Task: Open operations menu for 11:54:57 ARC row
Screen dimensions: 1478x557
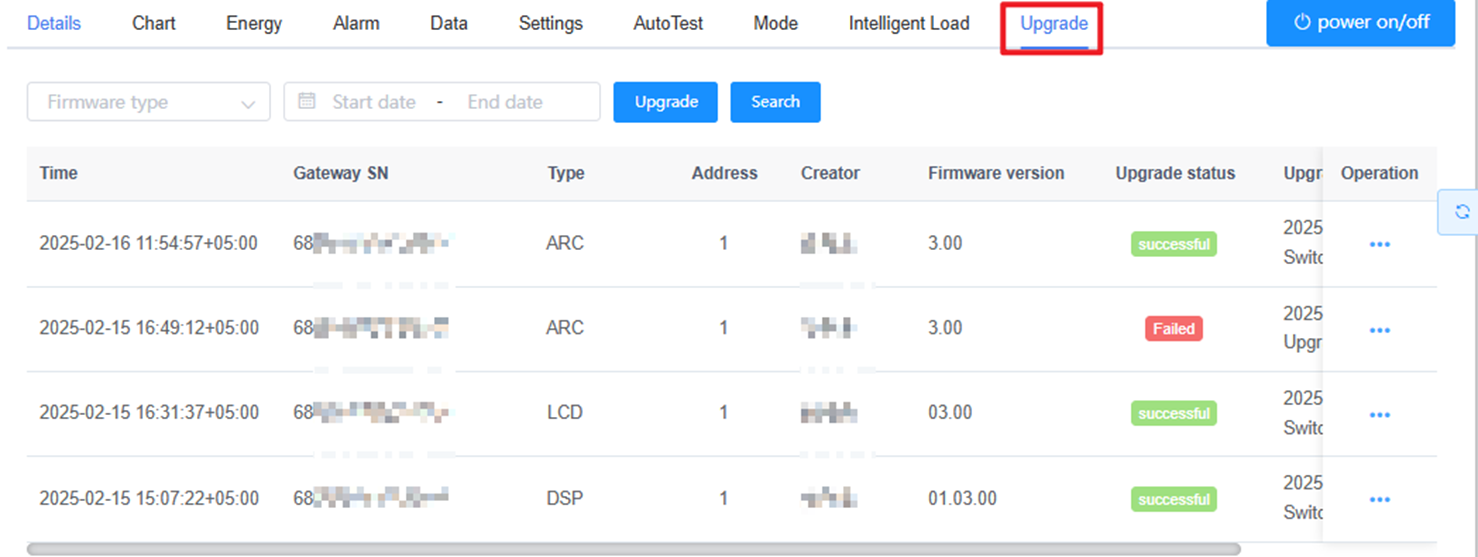Action: click(1380, 244)
